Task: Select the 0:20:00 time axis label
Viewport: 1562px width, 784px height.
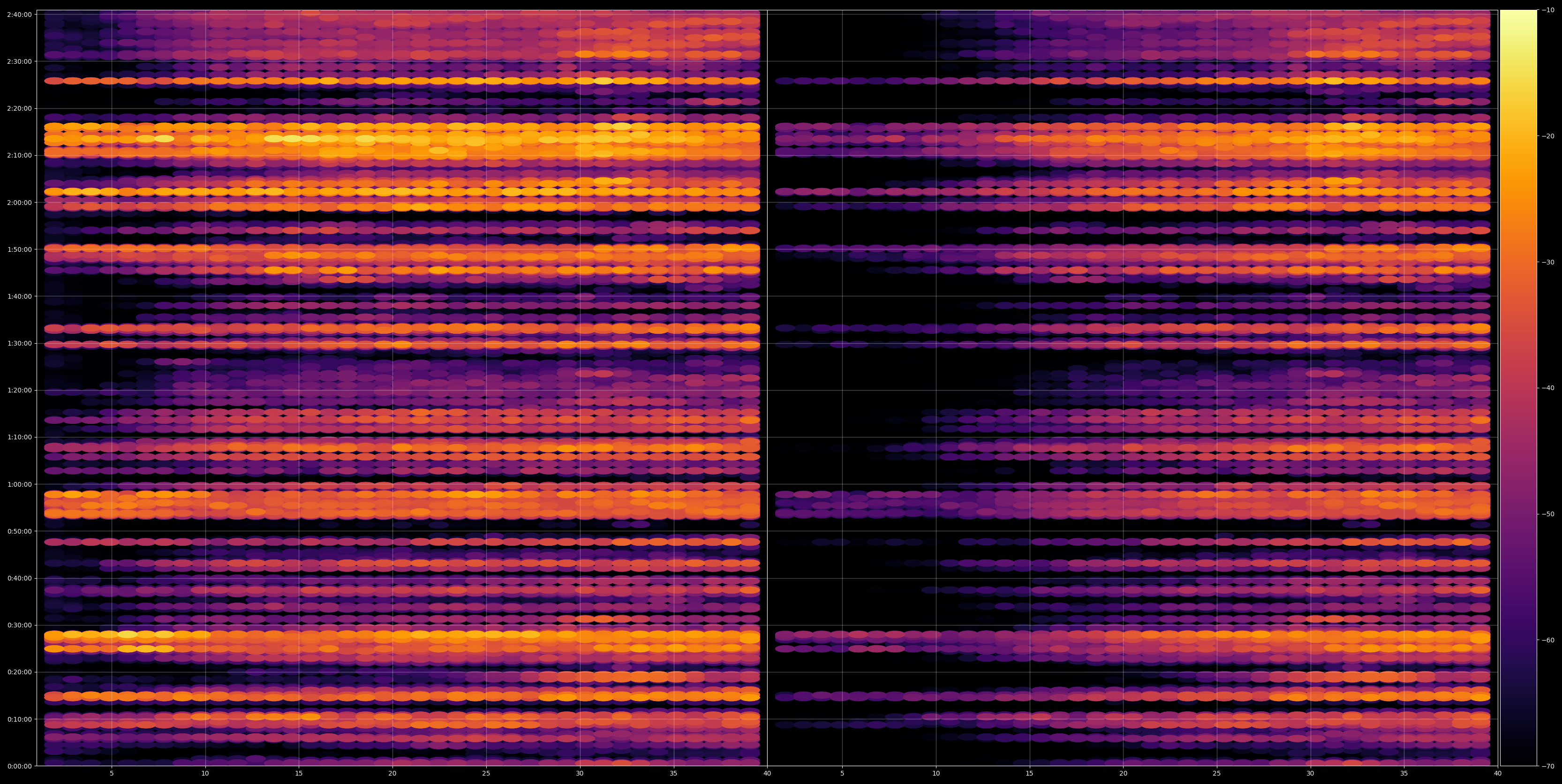Action: pos(19,672)
